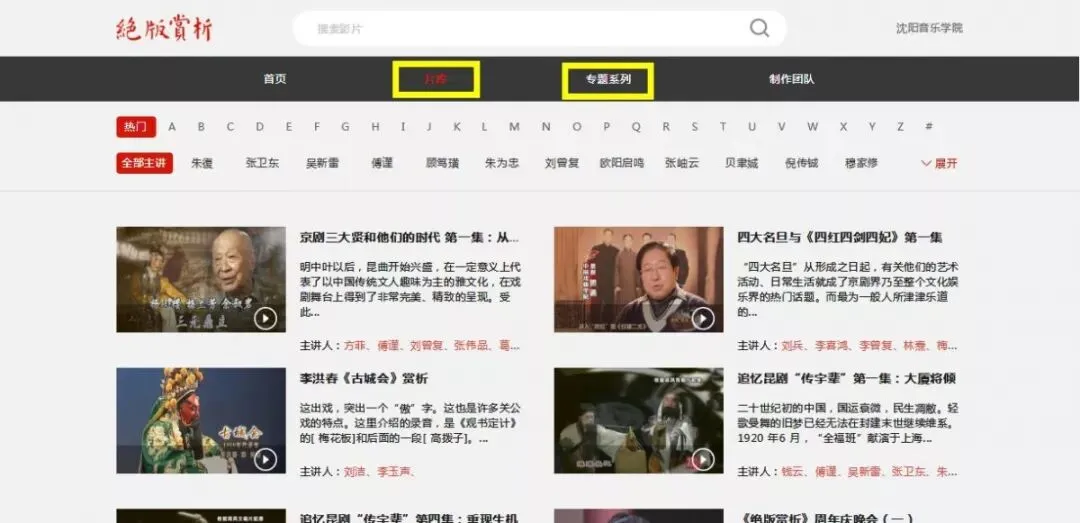
Task: Filter speakers by 倪传钺
Action: (801, 163)
